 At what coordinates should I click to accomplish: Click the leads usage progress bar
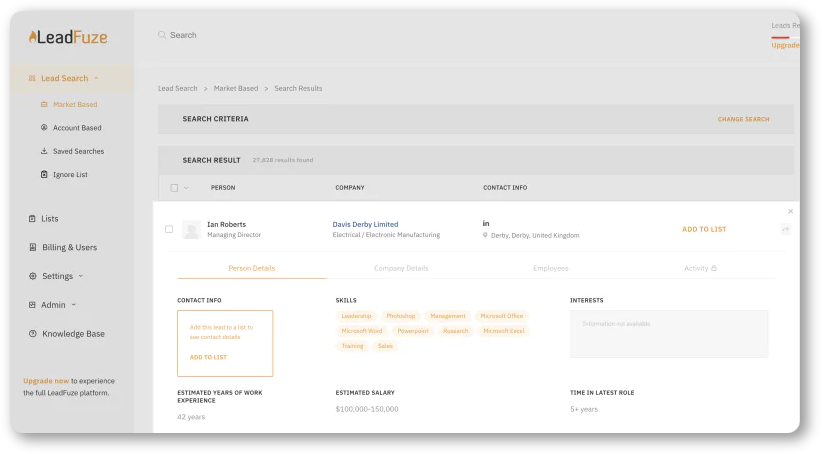785,37
